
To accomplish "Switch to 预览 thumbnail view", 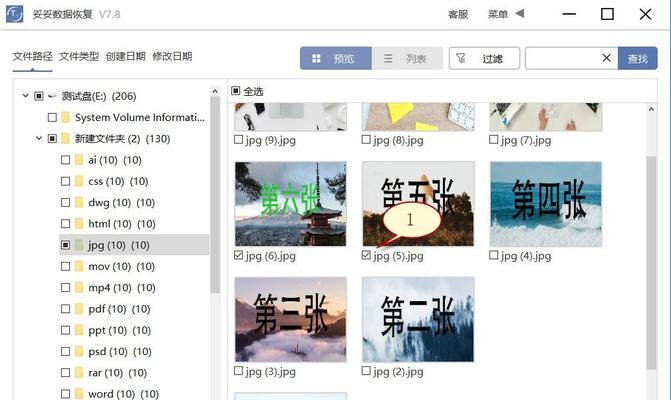I will pos(336,58).
